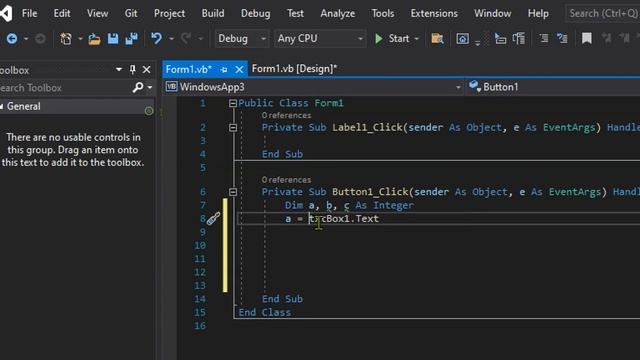Collapse the General toolbox group
This screenshot has height=360, width=640.
(x=2, y=107)
